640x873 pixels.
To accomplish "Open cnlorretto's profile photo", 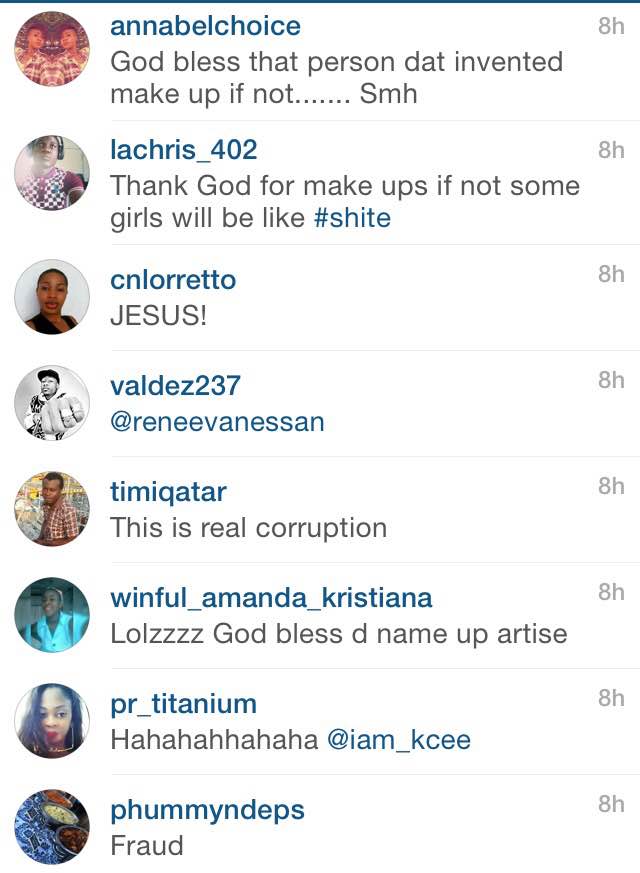I will coord(52,297).
